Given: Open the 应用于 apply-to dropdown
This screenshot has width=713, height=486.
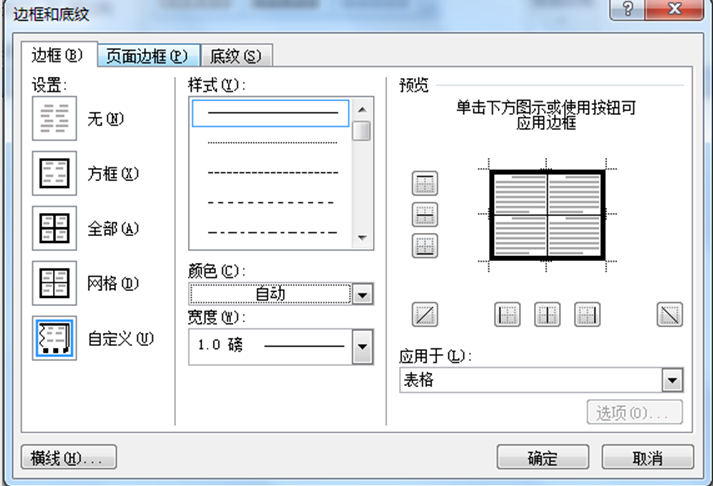Looking at the screenshot, I should [673, 380].
